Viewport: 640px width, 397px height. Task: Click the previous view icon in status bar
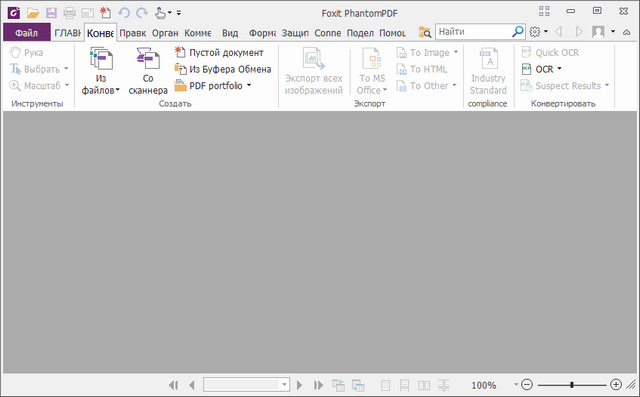338,385
